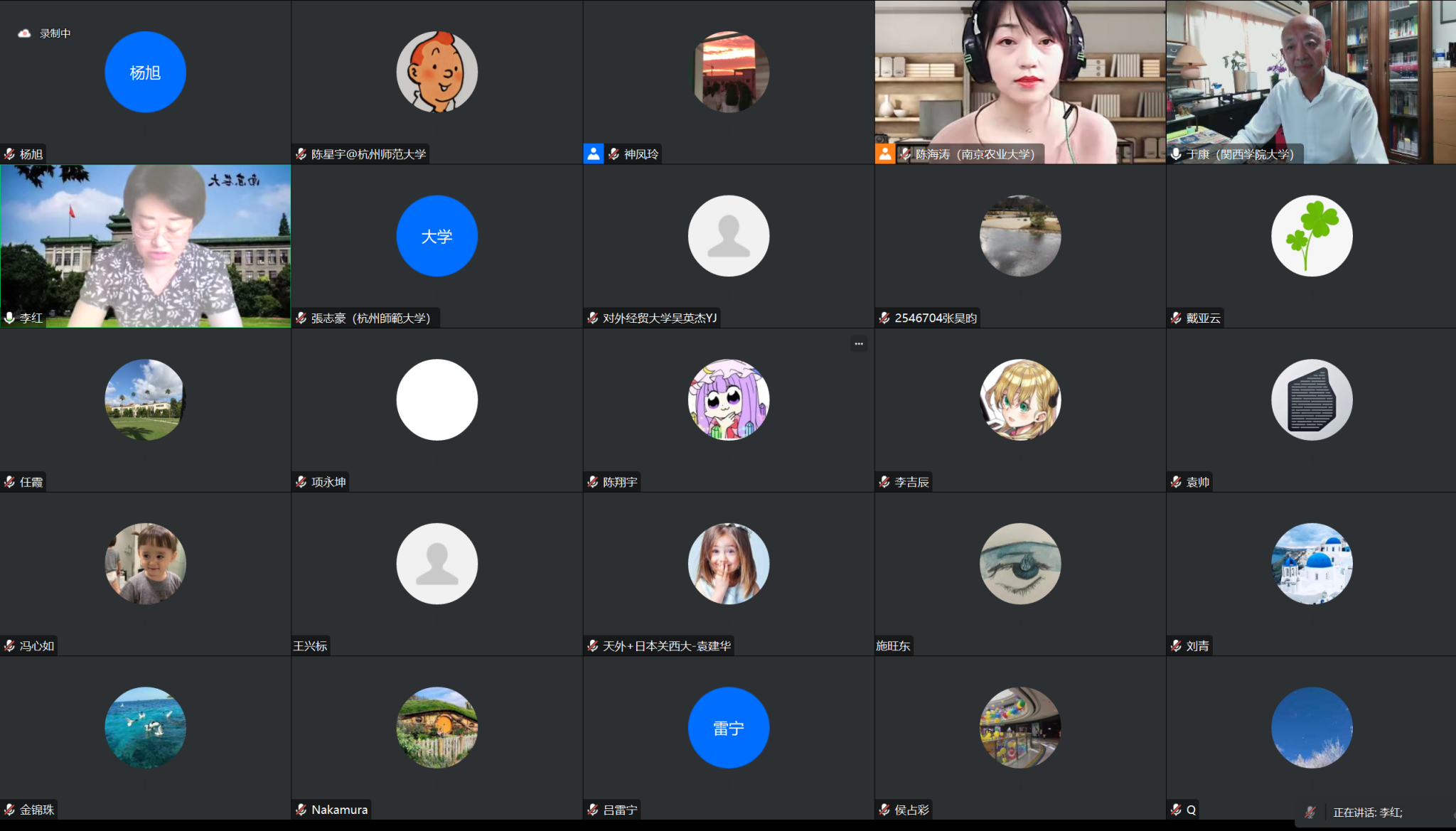Click the muted mic icon beside Nakamura
Screen dimensions: 1456x831
point(301,810)
